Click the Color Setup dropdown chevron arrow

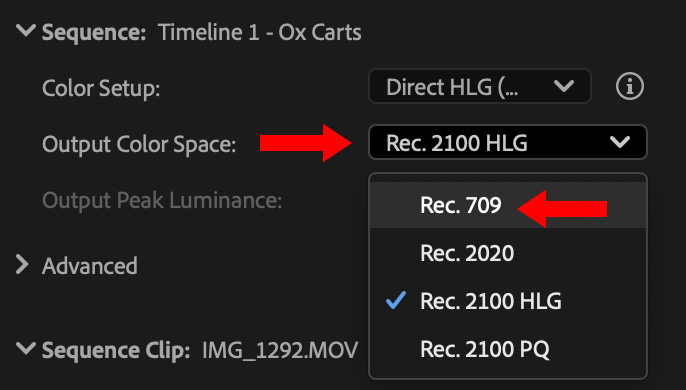[x=564, y=86]
